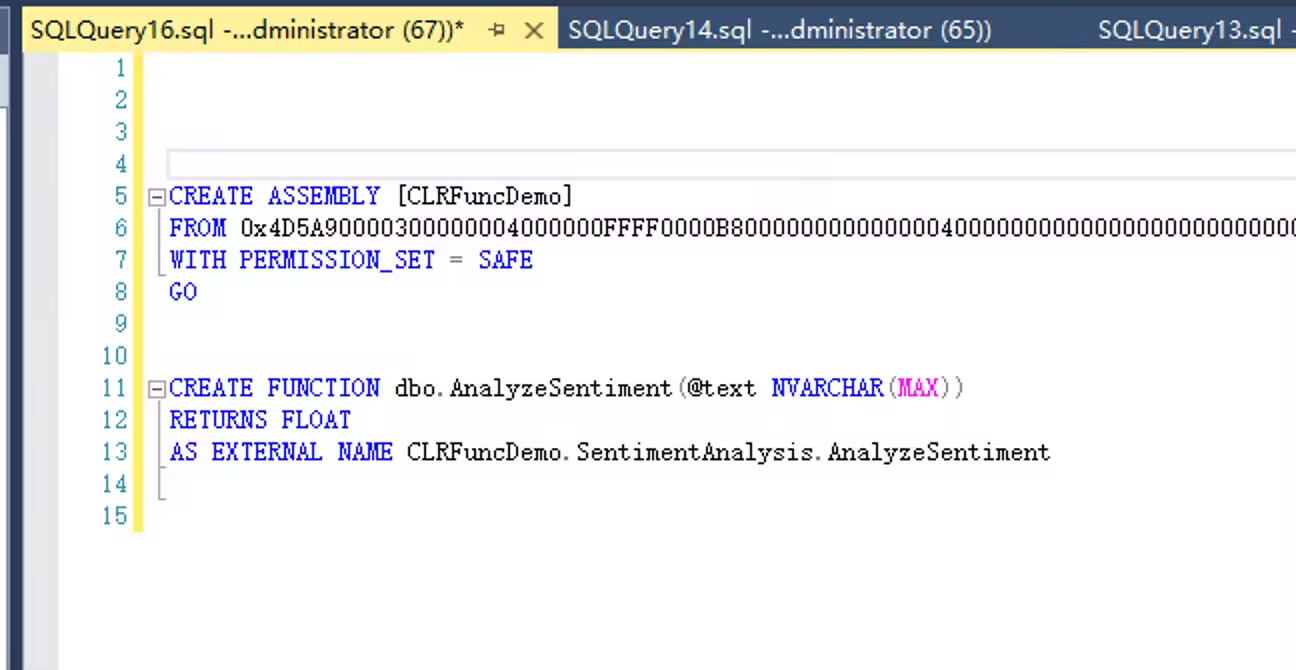Click the GO statement on line 8

click(x=183, y=292)
